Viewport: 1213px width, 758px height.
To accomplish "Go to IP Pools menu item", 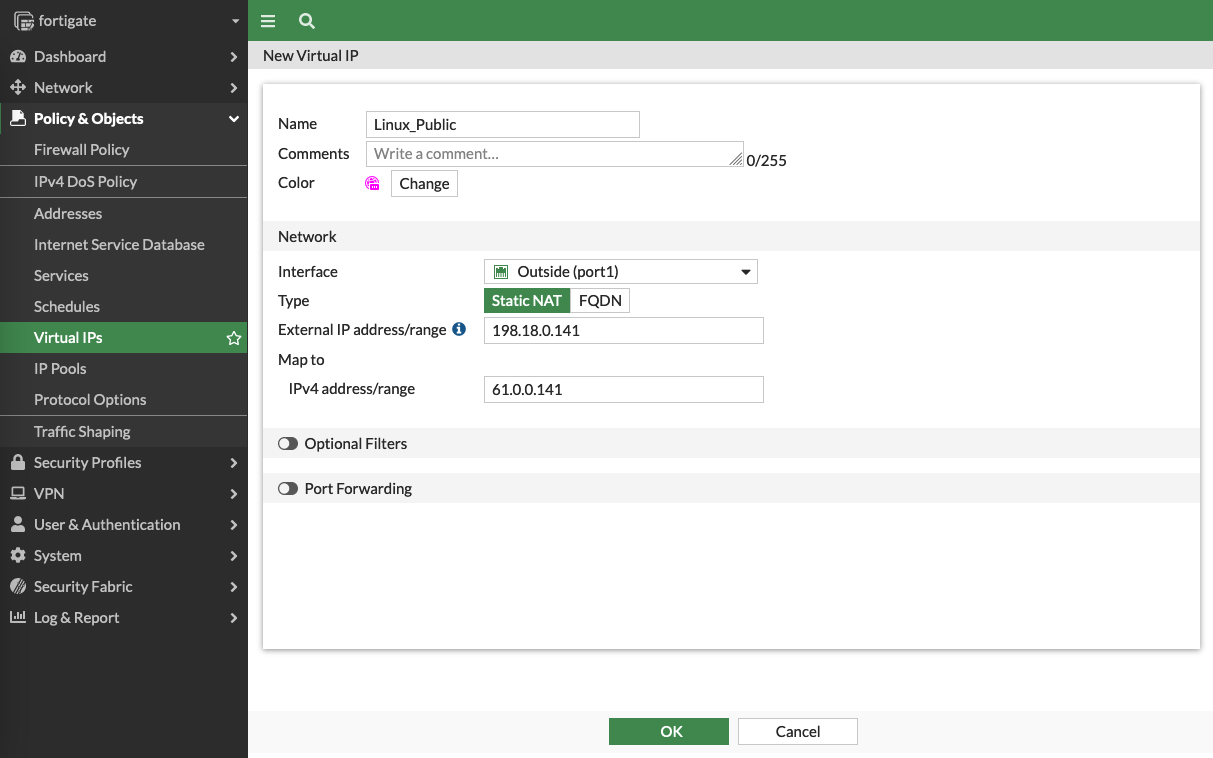I will click(x=60, y=369).
